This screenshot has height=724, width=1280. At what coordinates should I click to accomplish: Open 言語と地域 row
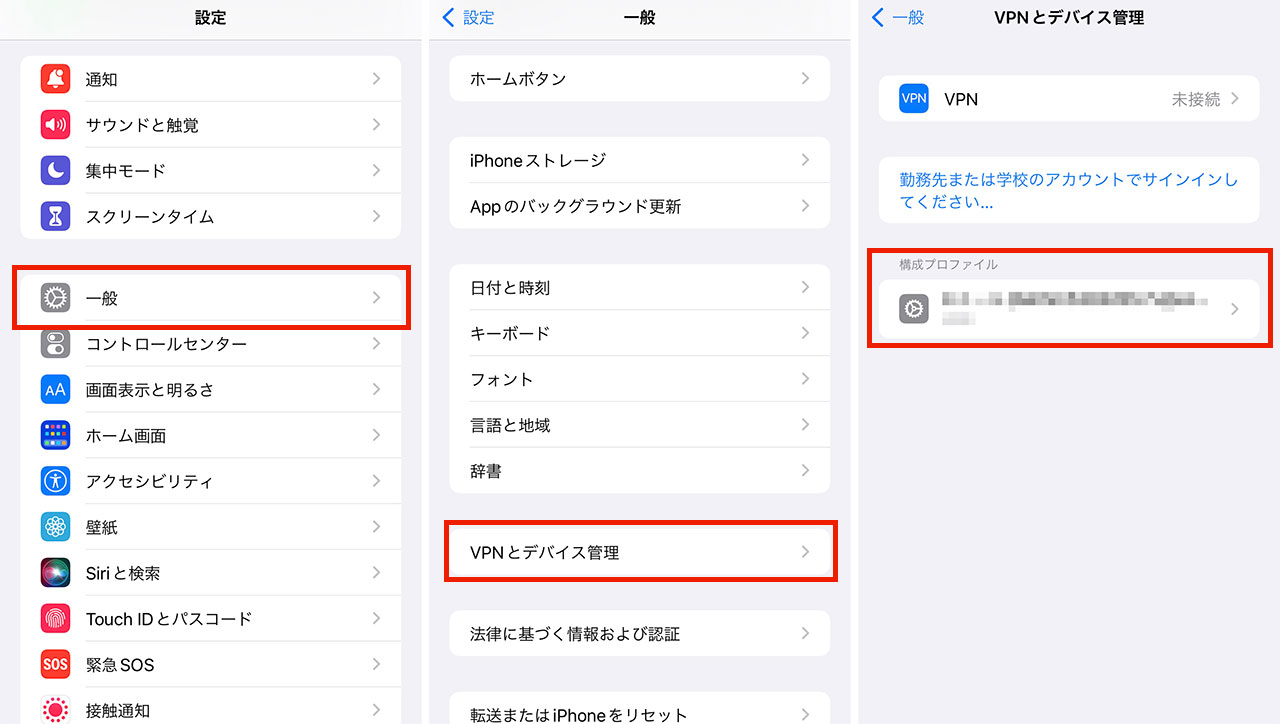coord(640,425)
